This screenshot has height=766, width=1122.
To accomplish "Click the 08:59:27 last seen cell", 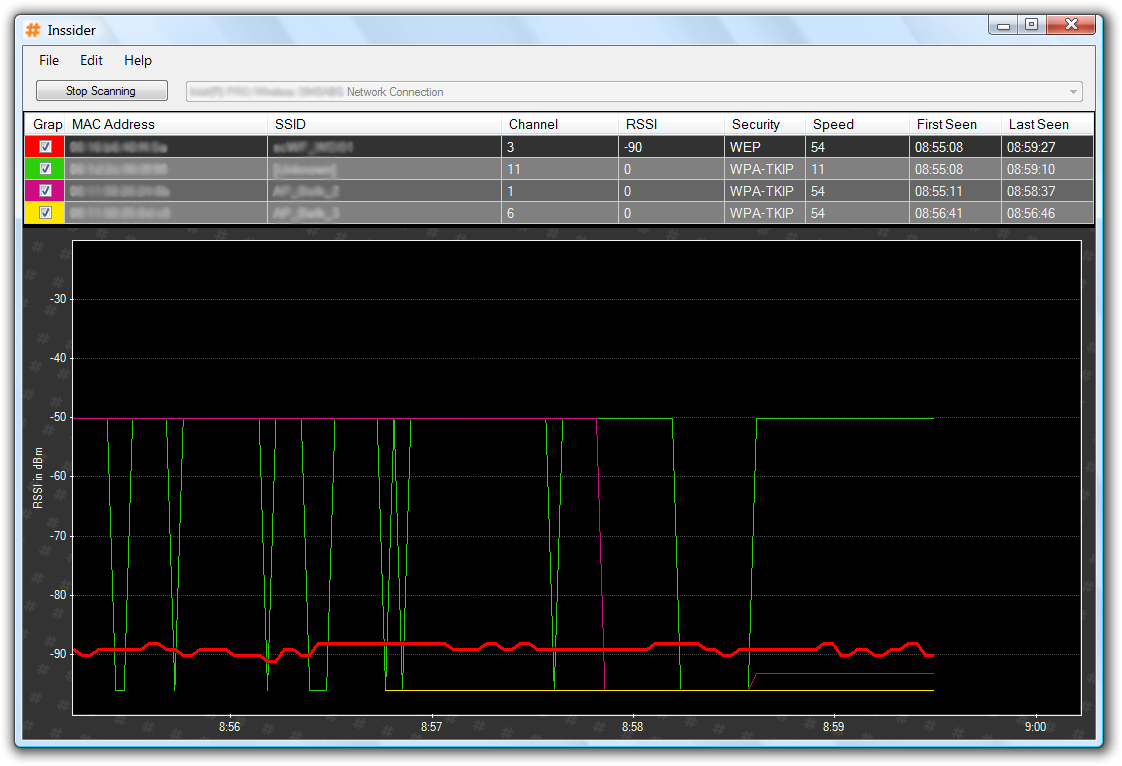I will point(1048,147).
